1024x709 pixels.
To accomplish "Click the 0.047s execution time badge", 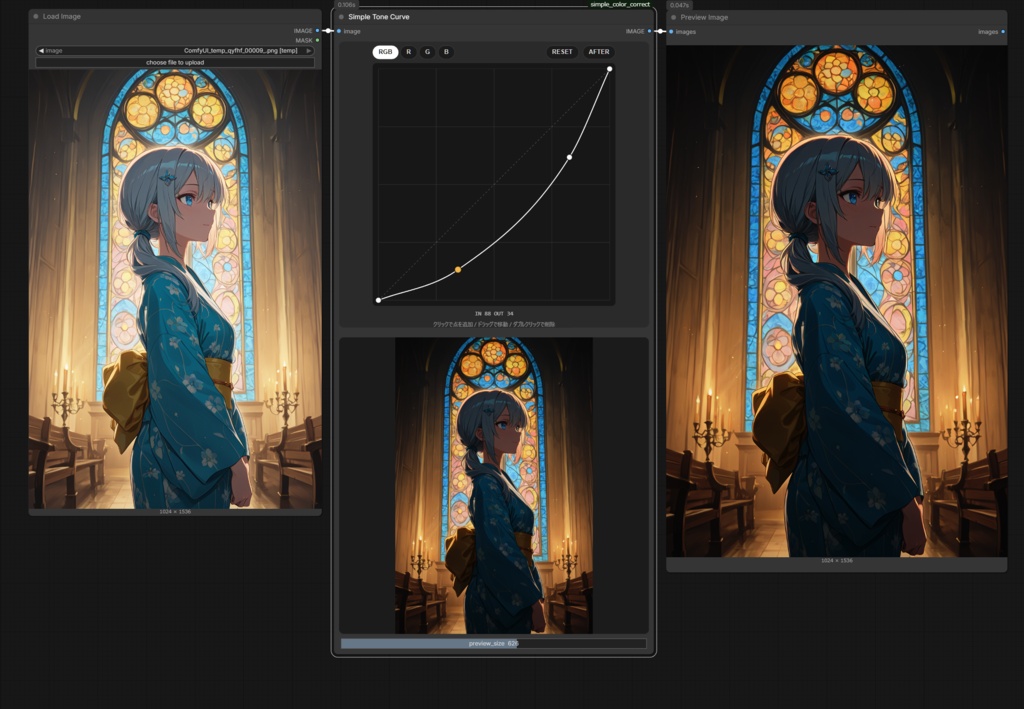I will point(679,5).
